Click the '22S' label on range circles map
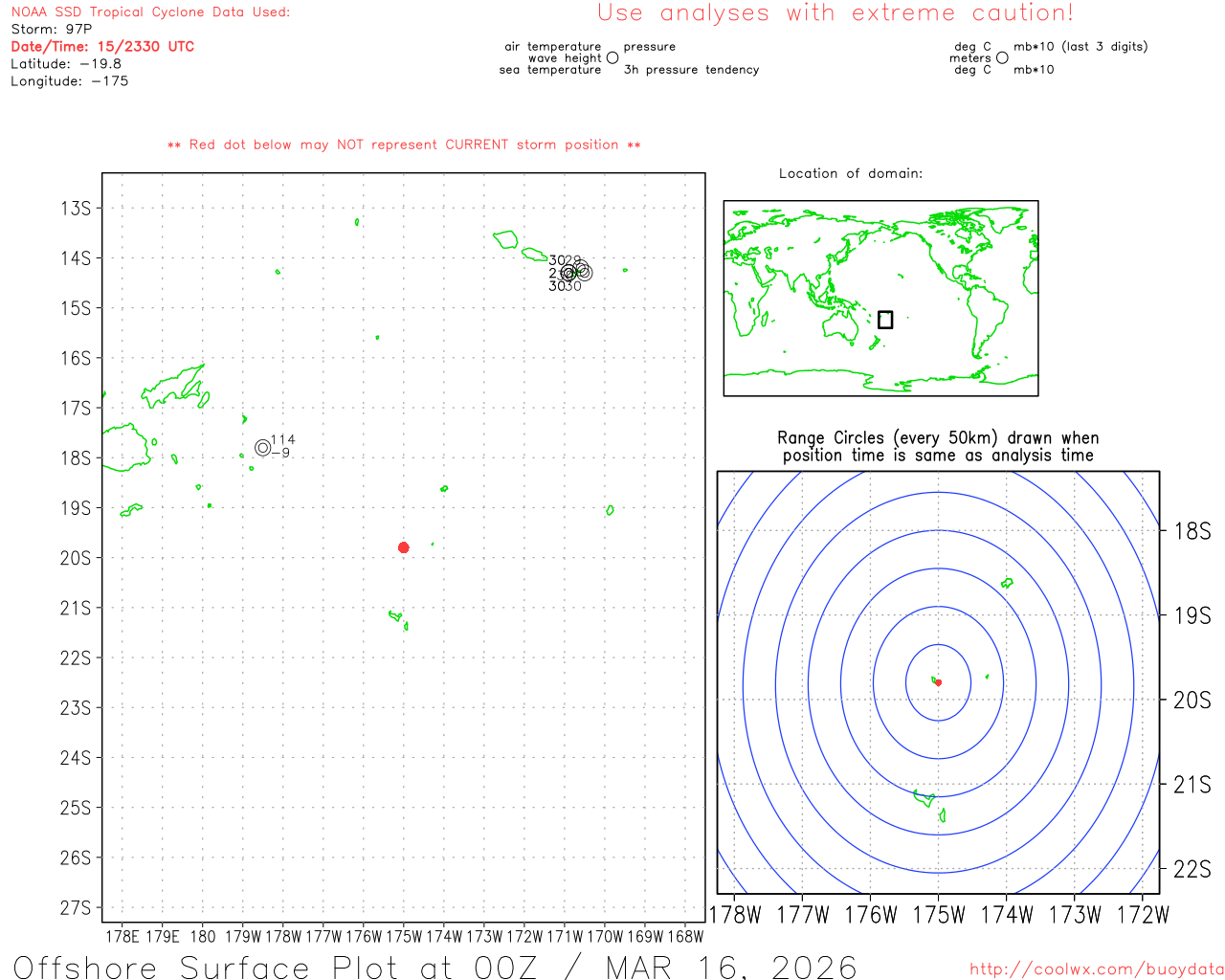Screen dimensions: 1225x980 (1192, 869)
